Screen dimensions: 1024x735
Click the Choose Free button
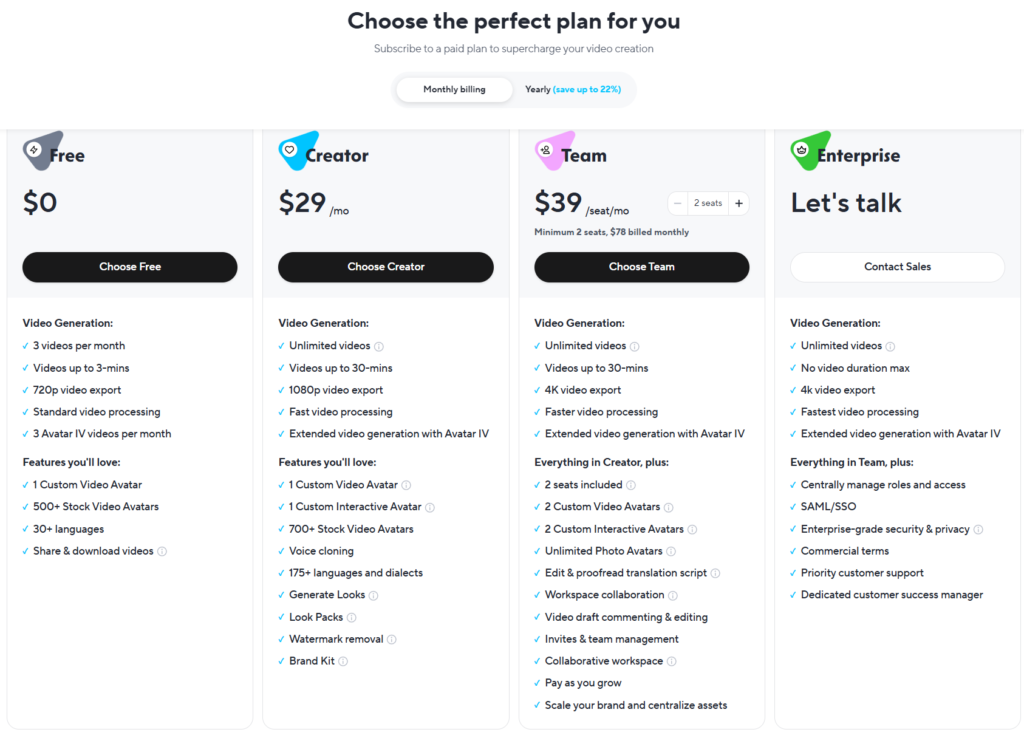(x=130, y=267)
